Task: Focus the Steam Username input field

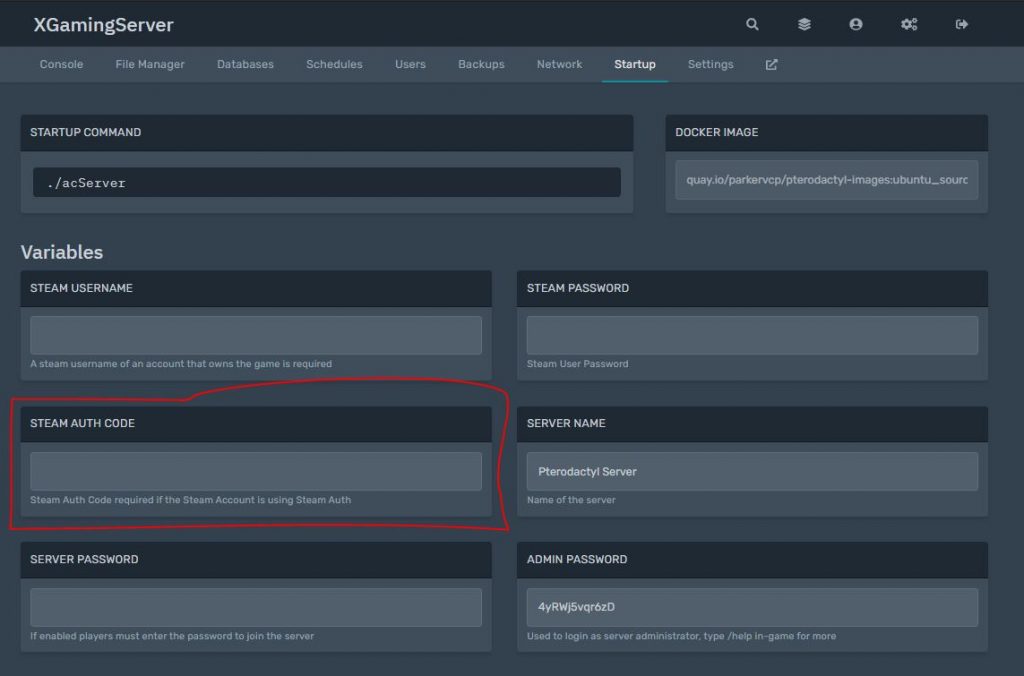Action: coord(256,335)
